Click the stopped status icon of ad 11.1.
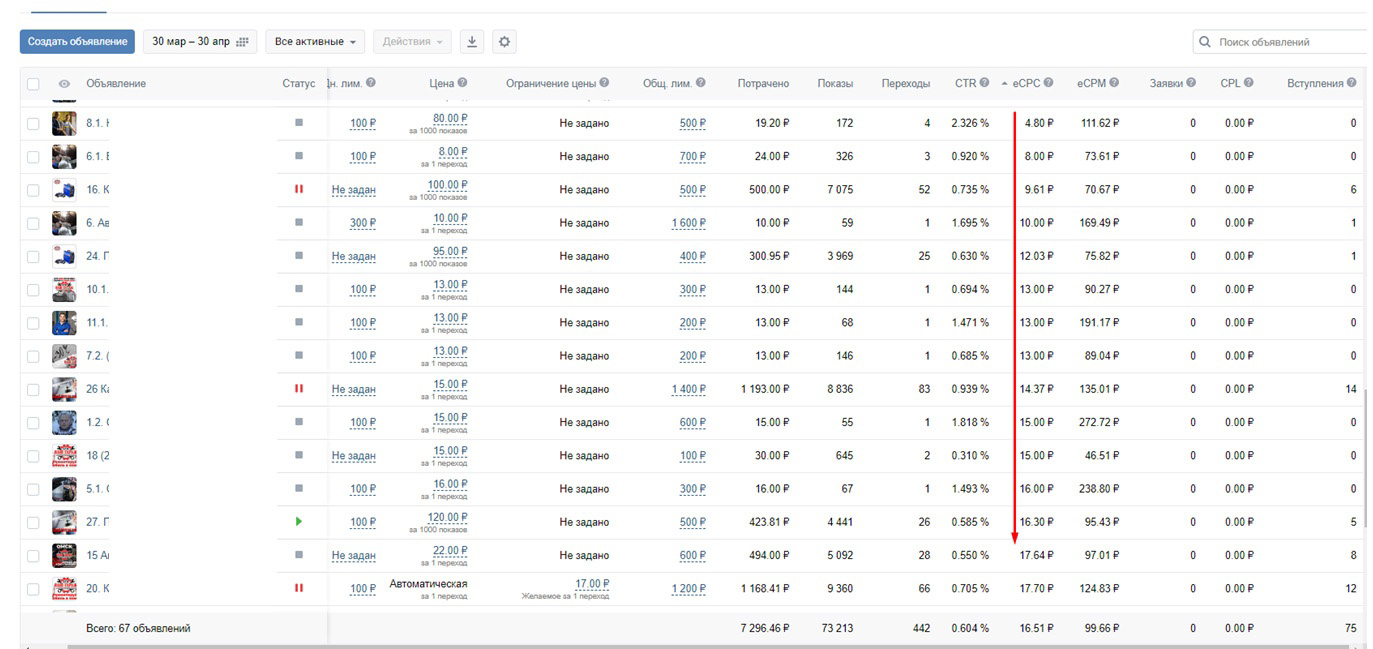 298,322
